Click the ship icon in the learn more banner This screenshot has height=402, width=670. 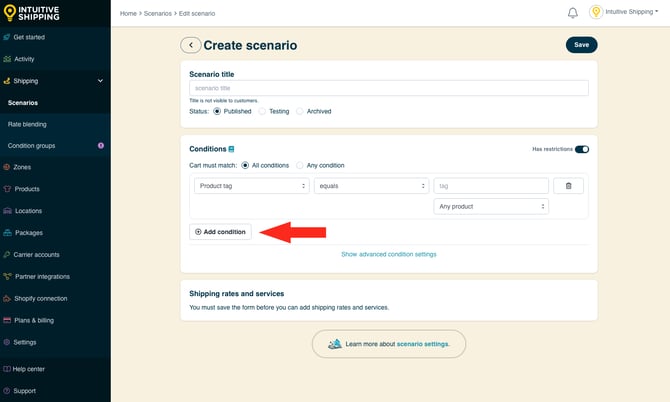pyautogui.click(x=335, y=344)
